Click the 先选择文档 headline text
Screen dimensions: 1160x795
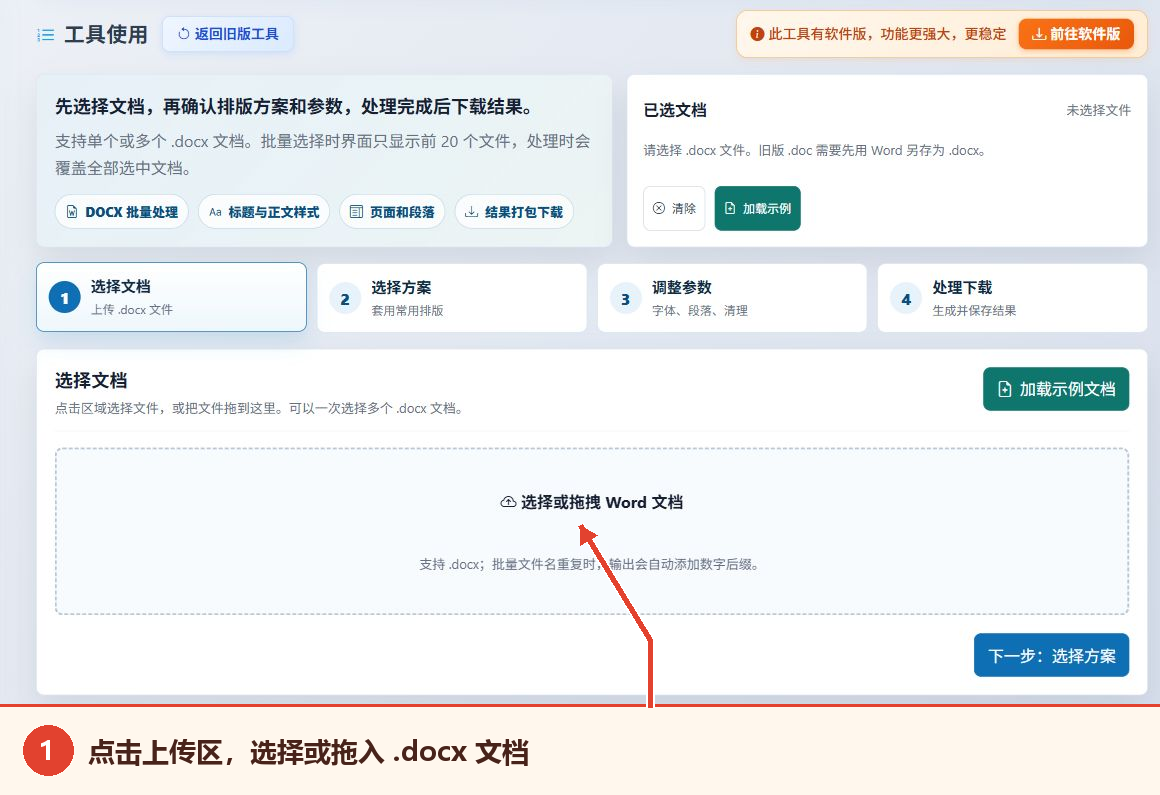tap(294, 106)
